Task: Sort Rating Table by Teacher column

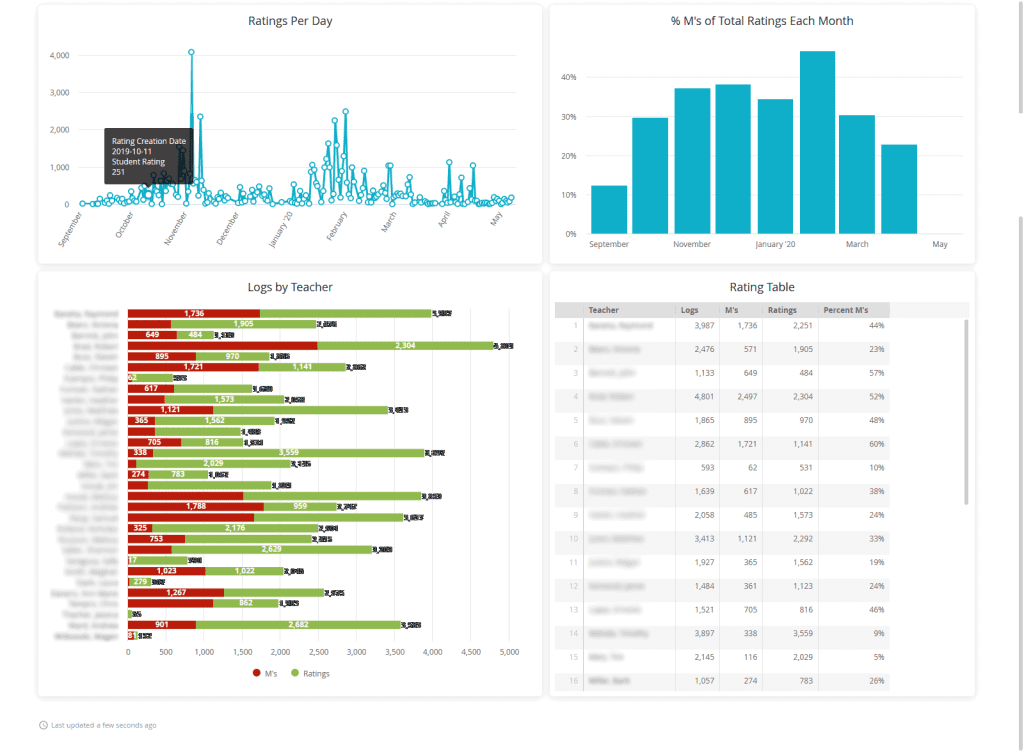Action: point(604,310)
